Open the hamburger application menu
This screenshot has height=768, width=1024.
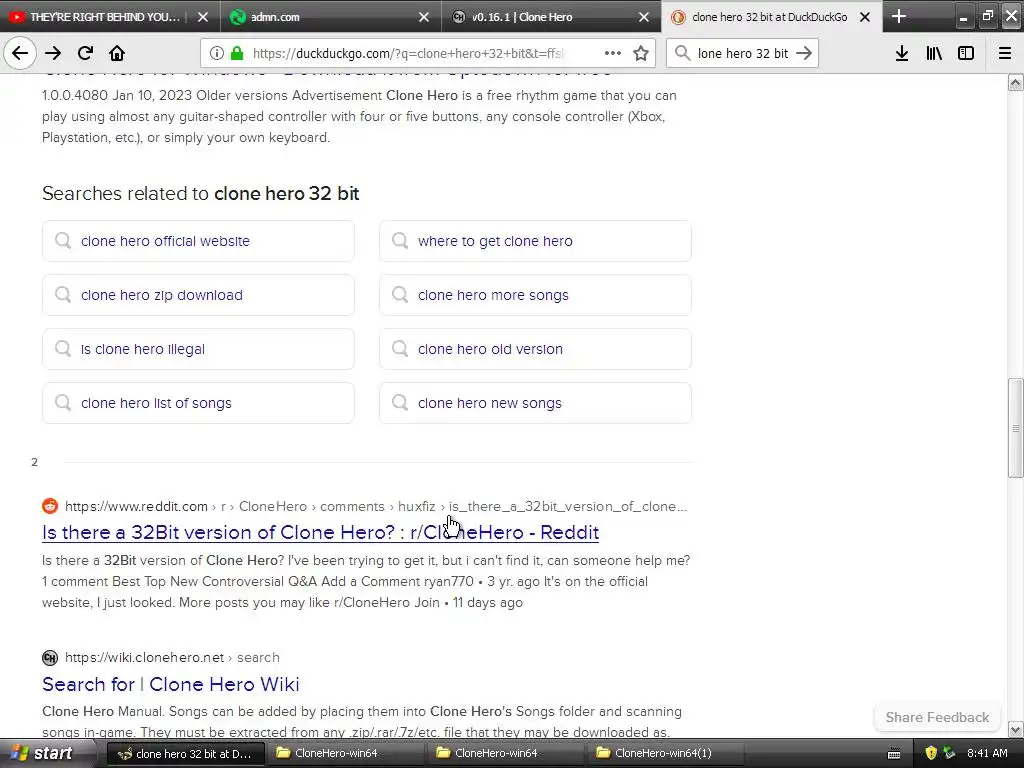(x=1004, y=53)
